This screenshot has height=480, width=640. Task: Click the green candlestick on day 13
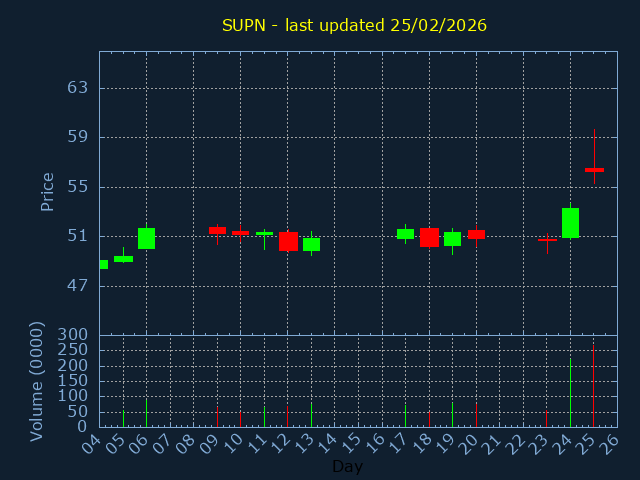pyautogui.click(x=311, y=244)
